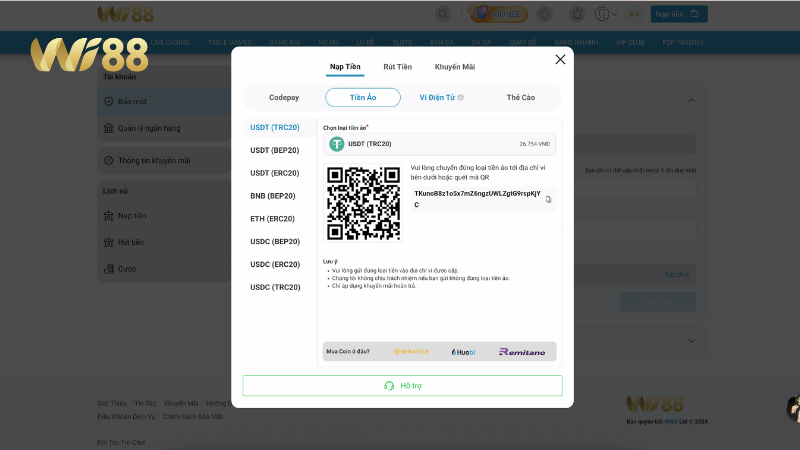The width and height of the screenshot is (800, 450).
Task: Choose the Ví Điện Tử payment method
Action: click(441, 97)
